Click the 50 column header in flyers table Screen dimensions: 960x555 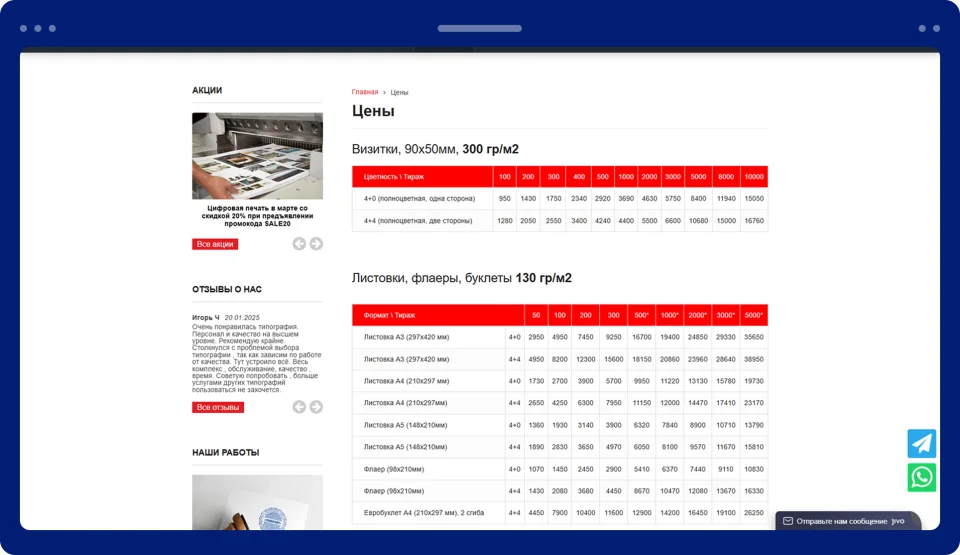click(x=536, y=315)
